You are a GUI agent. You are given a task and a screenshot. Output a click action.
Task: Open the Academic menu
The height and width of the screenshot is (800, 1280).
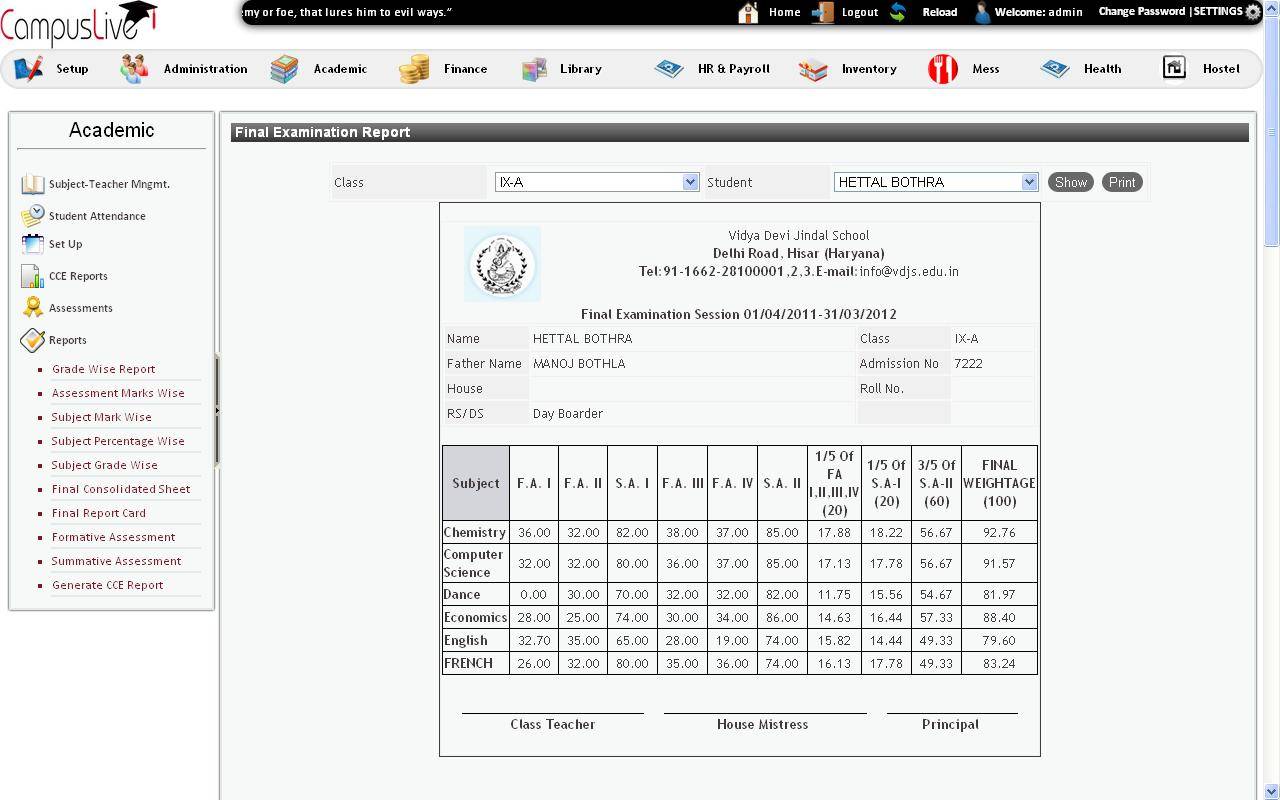pos(340,69)
